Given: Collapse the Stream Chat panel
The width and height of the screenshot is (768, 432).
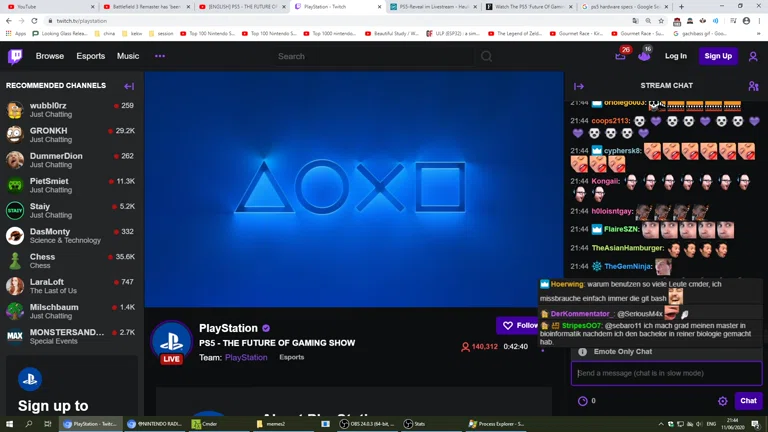Looking at the screenshot, I should coord(579,86).
